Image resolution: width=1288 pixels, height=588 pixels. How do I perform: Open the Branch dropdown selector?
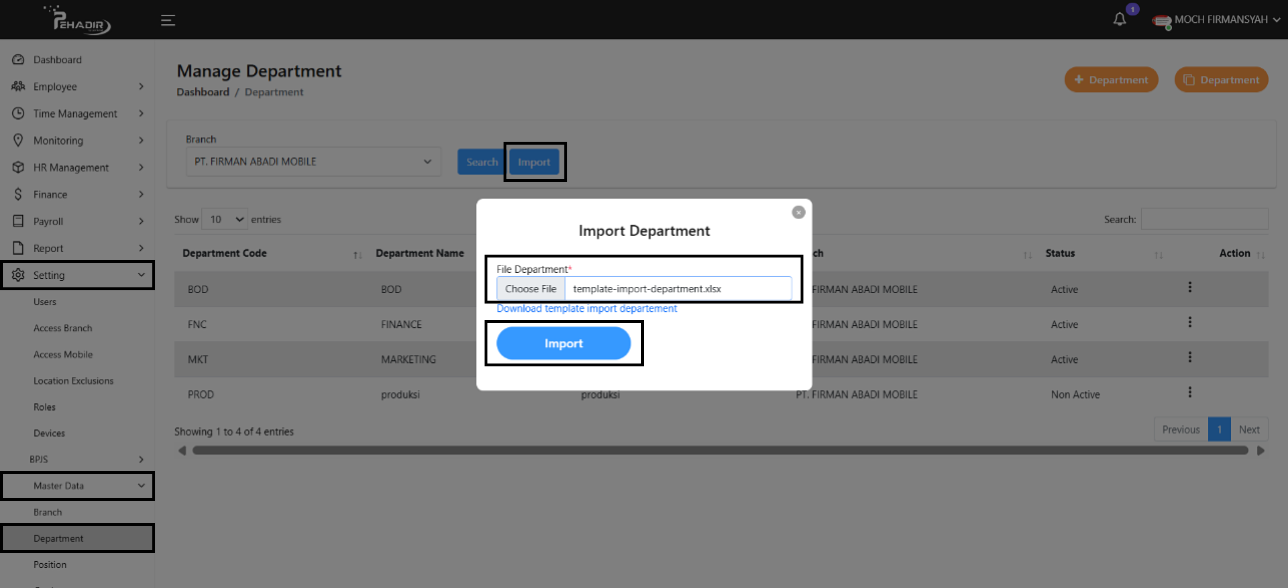point(312,162)
